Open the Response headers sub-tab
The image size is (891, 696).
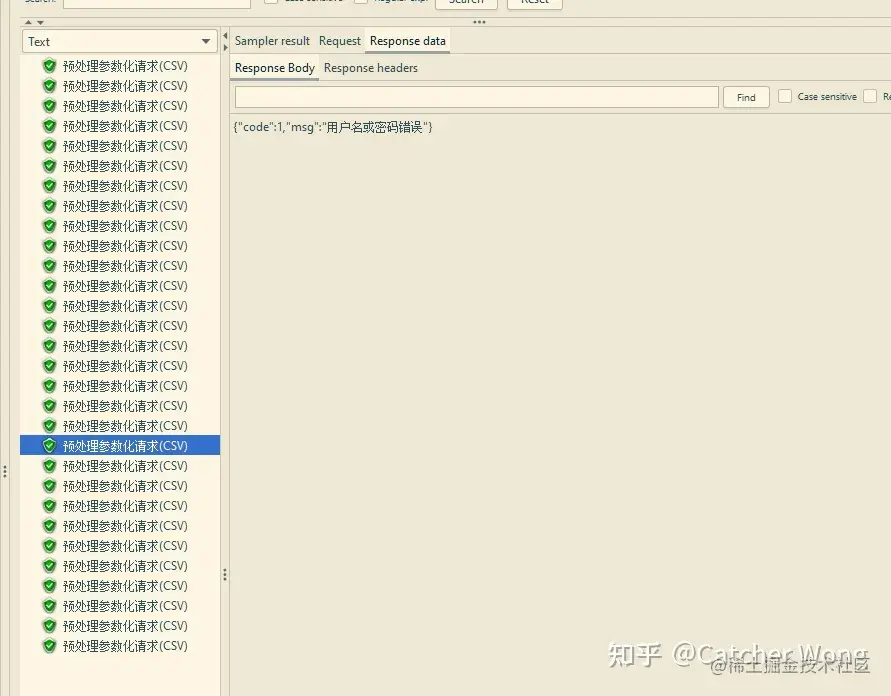point(370,68)
